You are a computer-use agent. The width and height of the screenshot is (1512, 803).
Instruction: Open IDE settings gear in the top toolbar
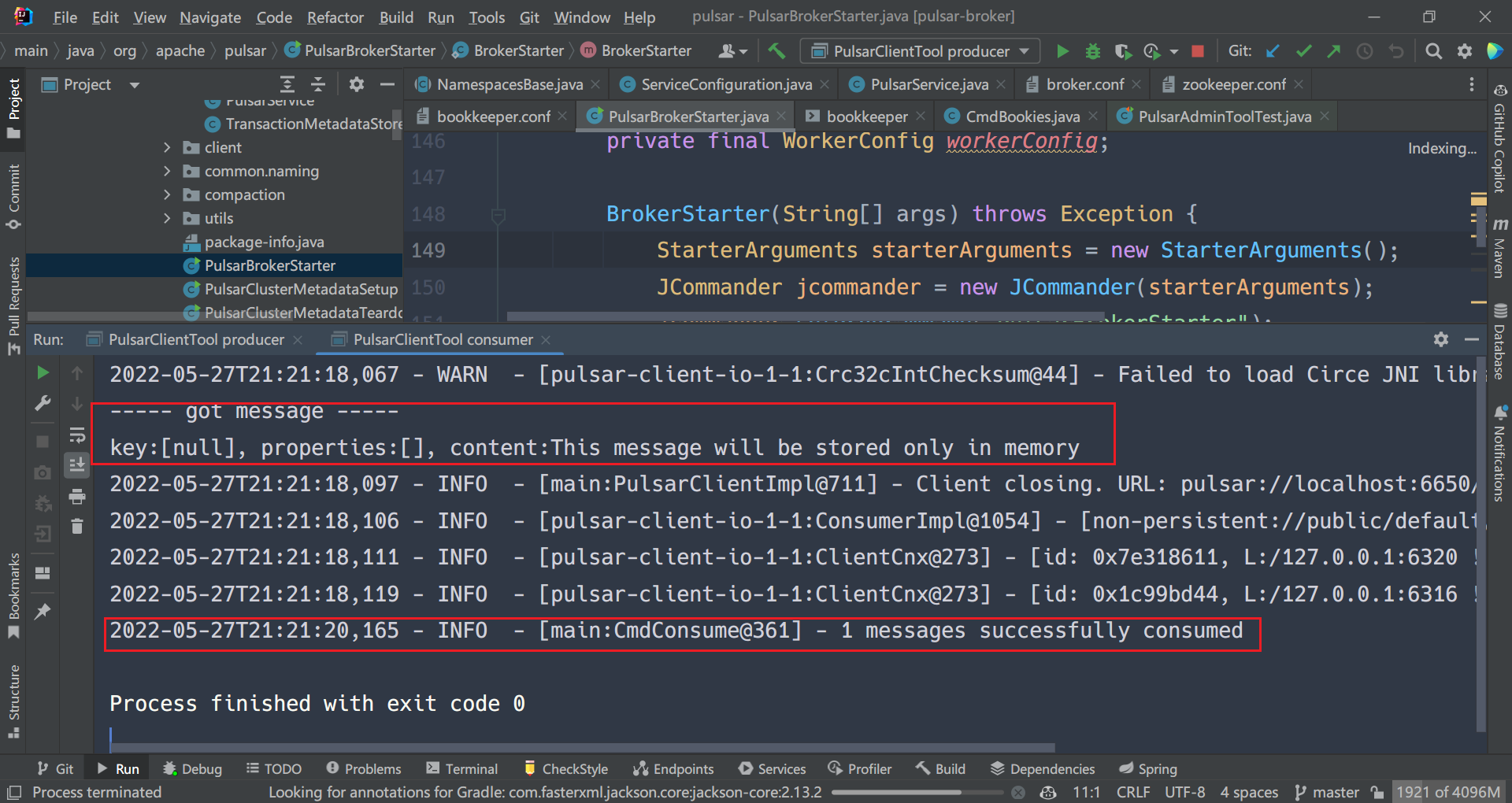(x=1465, y=51)
